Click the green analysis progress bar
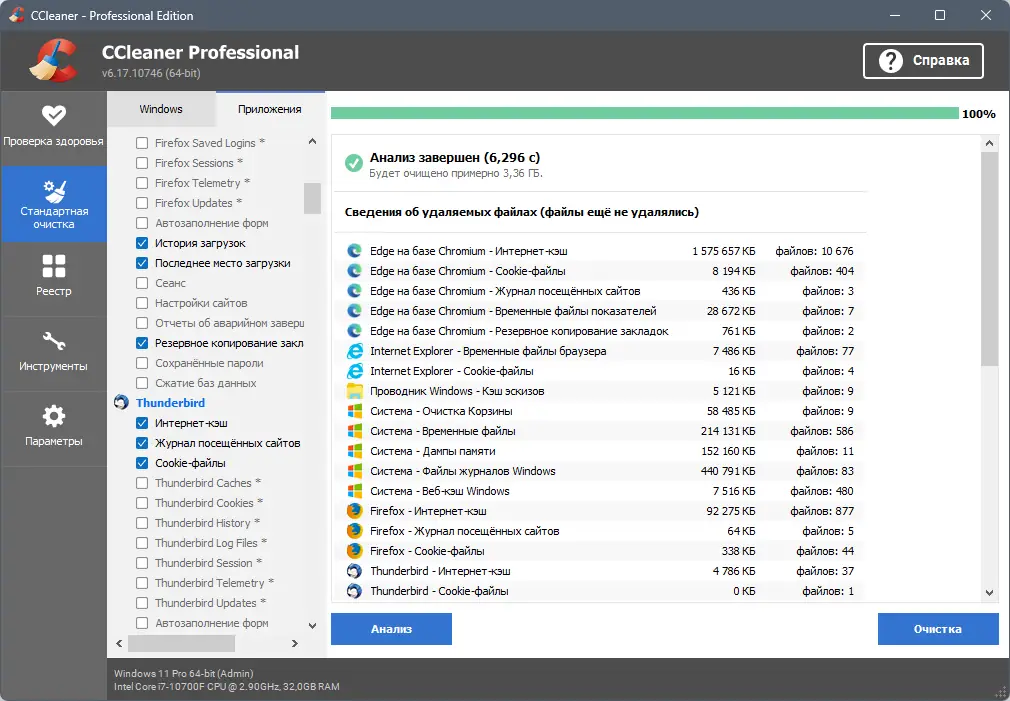Screen dimensions: 1010x701 [x=644, y=113]
